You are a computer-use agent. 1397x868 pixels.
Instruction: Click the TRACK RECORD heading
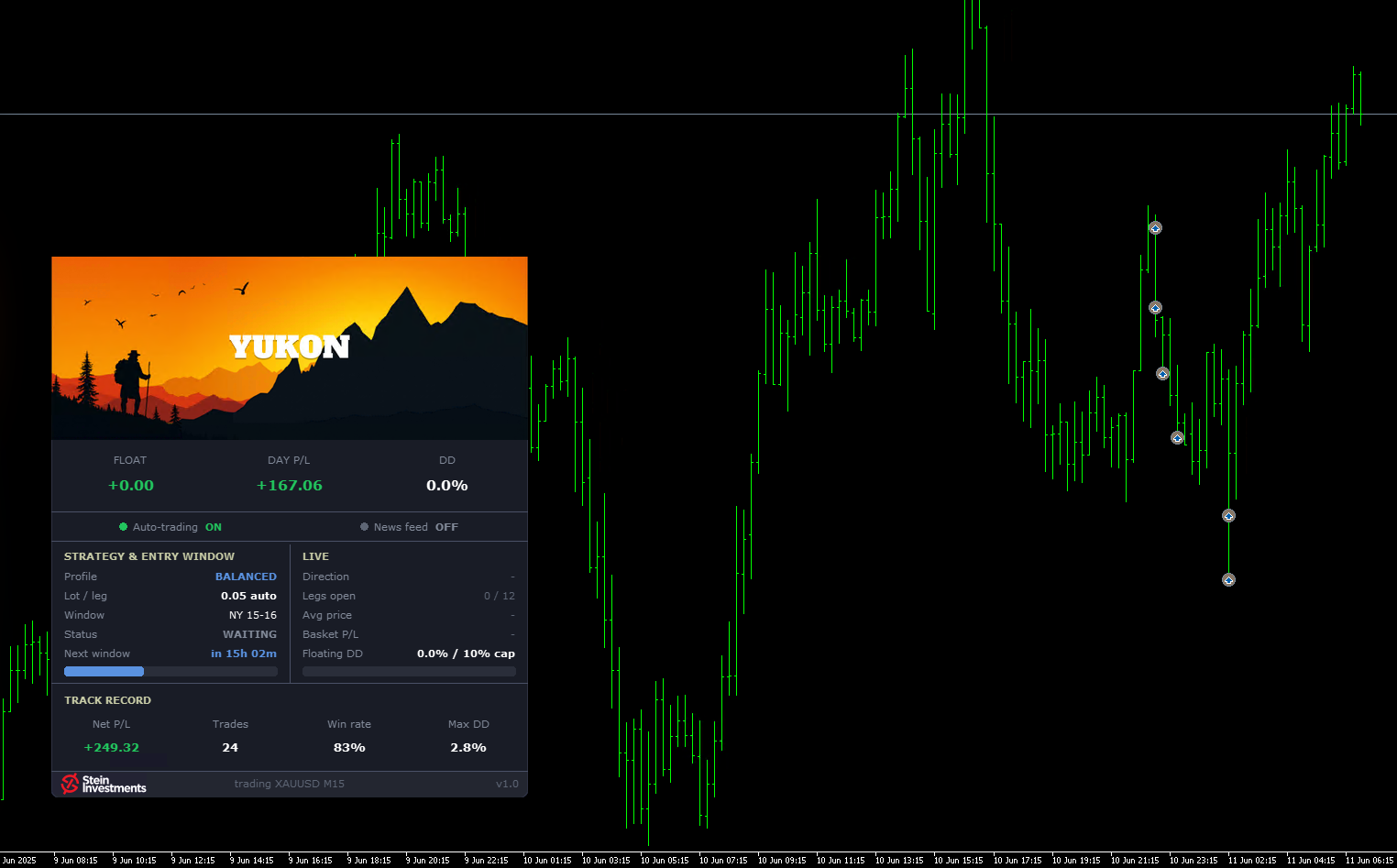[x=107, y=700]
